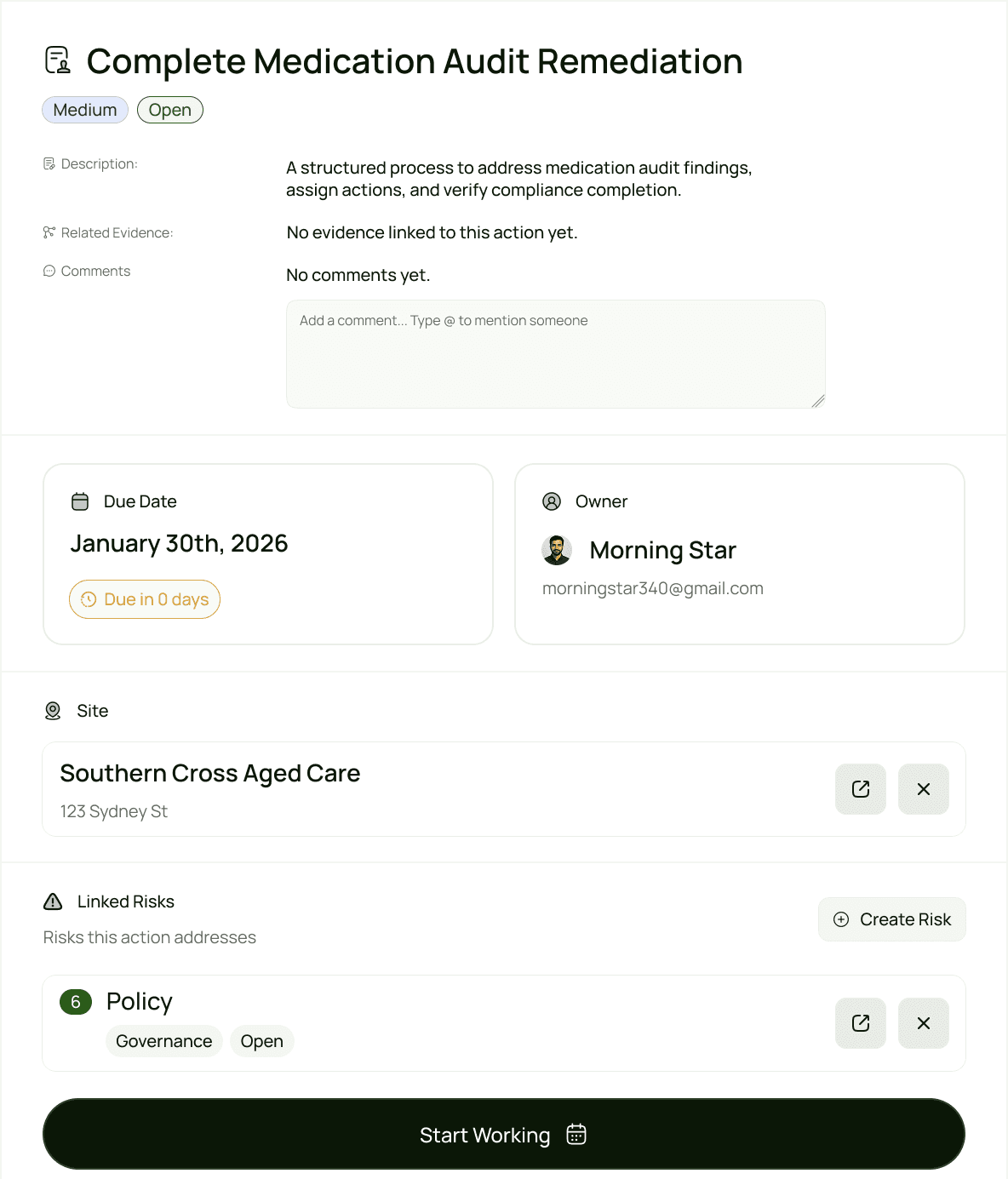Click the calendar icon in the Due Date card
This screenshot has width=1008, height=1179.
pos(80,501)
